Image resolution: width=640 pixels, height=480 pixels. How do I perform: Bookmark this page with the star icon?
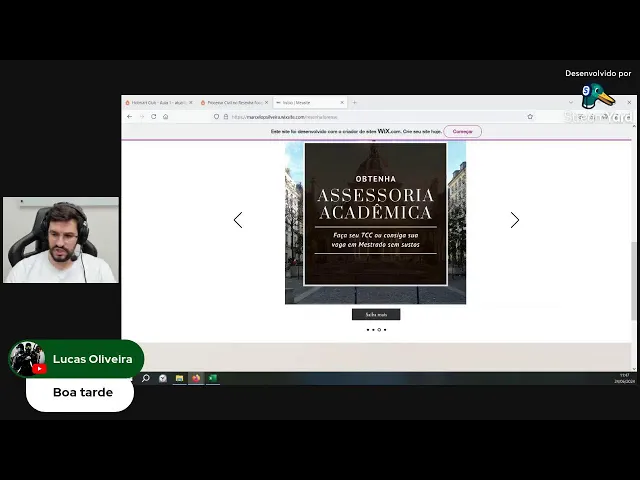click(530, 117)
